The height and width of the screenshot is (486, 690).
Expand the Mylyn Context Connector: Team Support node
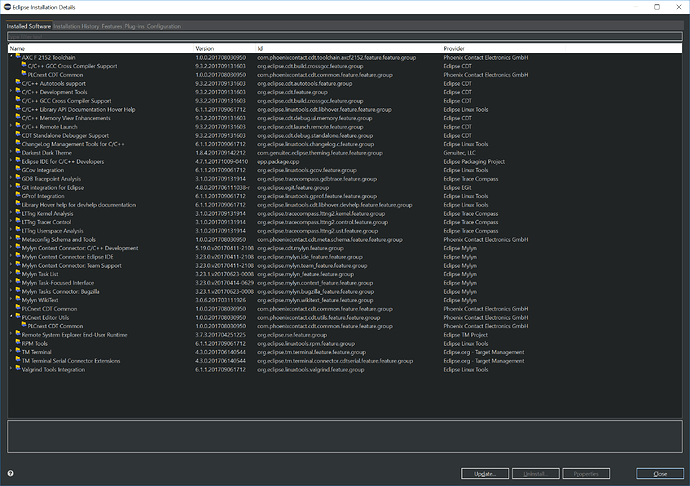click(11, 265)
